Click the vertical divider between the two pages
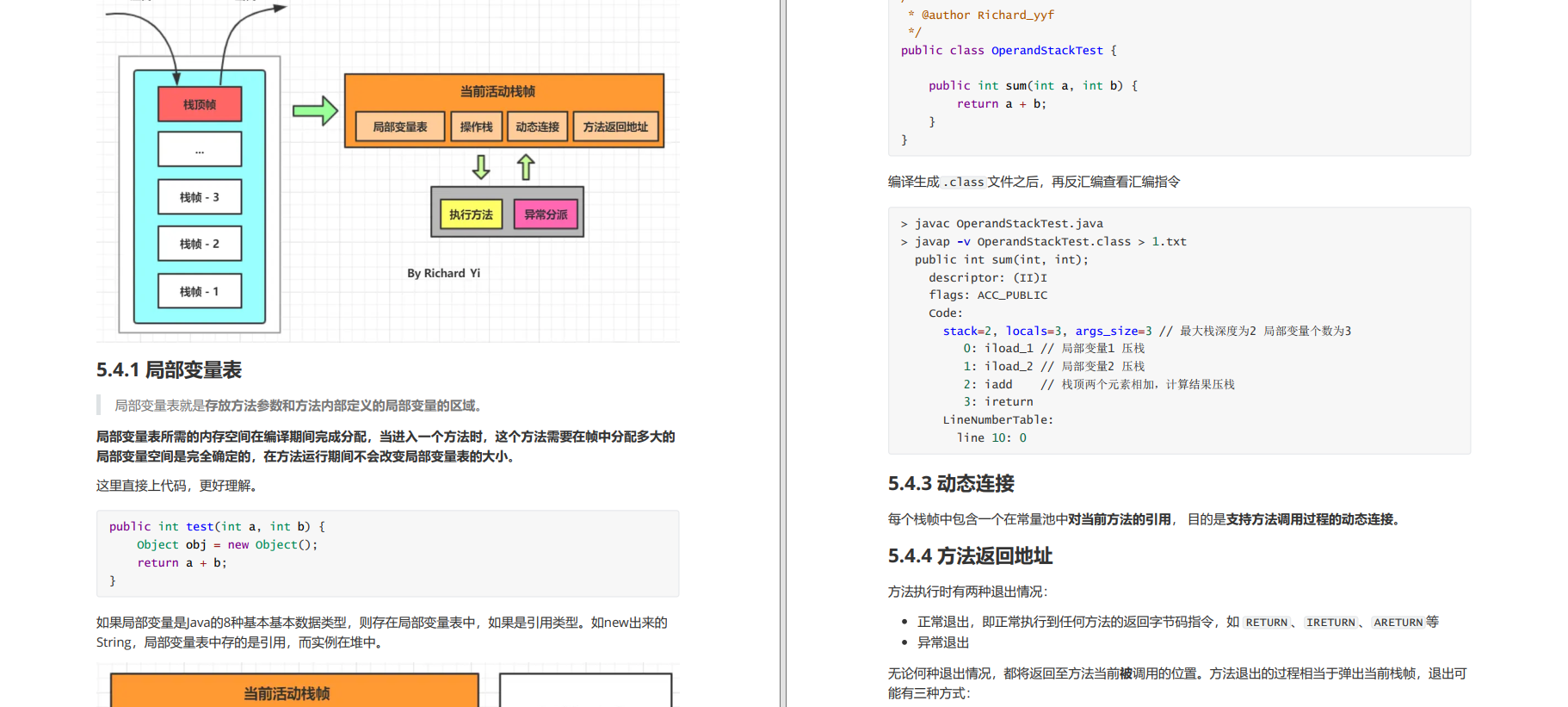Viewport: 1568px width, 707px height. [x=783, y=353]
